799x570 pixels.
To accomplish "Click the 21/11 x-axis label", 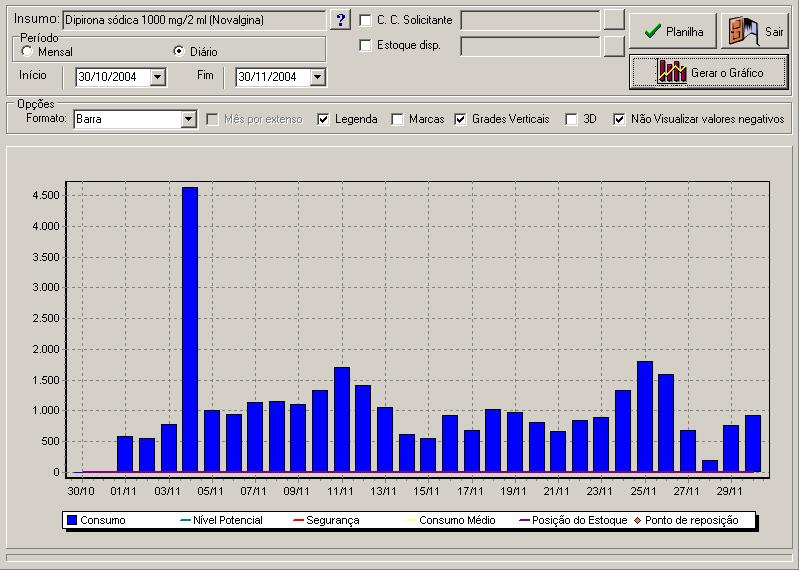I will coord(556,491).
